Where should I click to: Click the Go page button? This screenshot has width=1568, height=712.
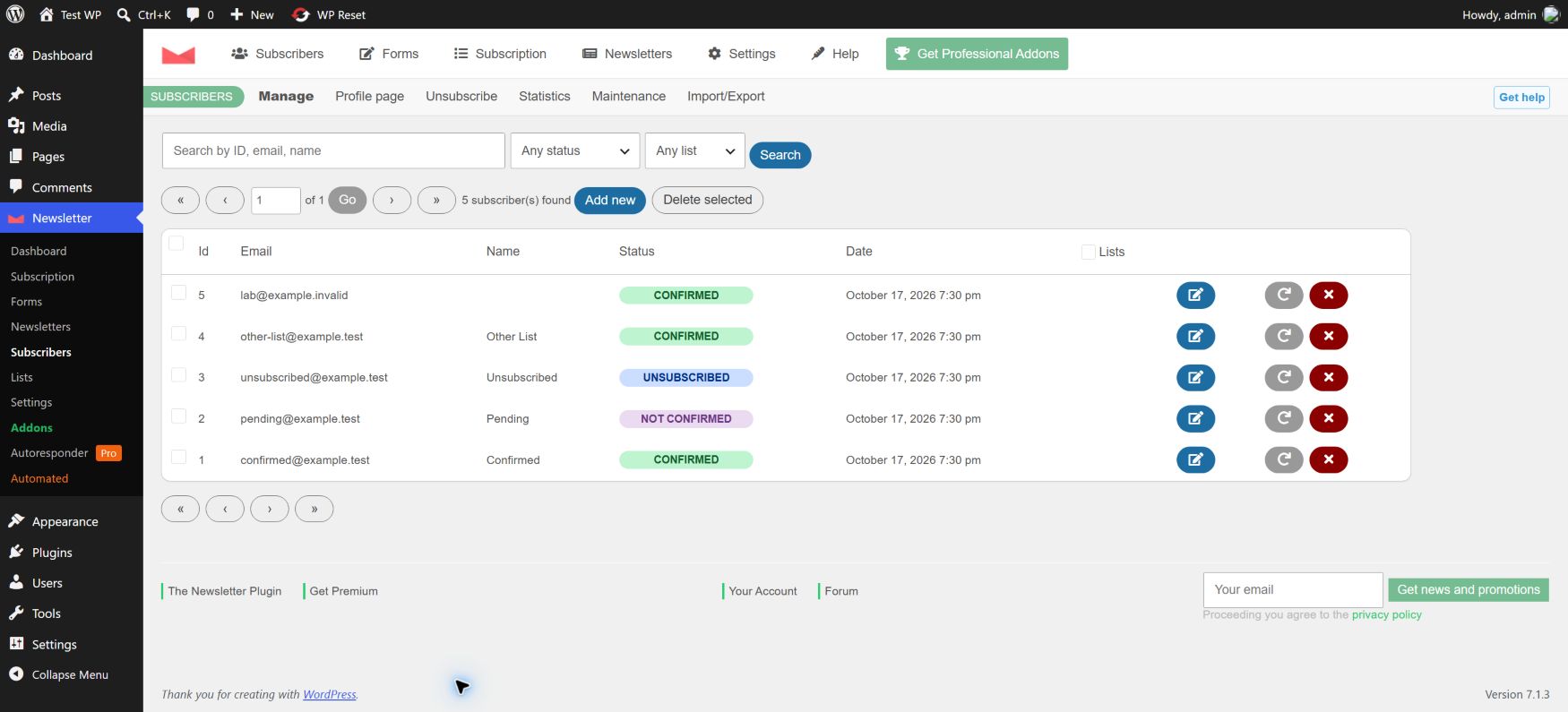pyautogui.click(x=348, y=200)
